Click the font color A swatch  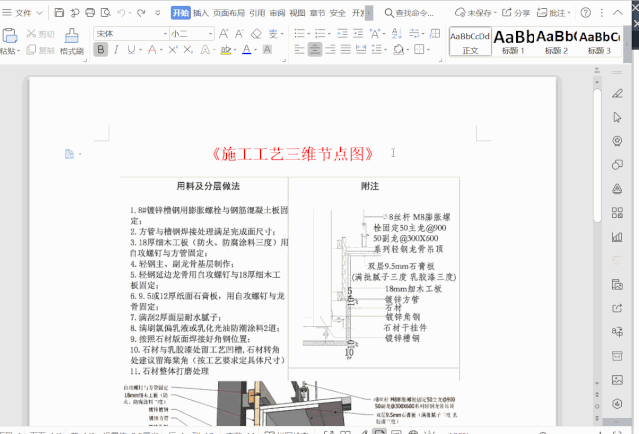tap(247, 50)
